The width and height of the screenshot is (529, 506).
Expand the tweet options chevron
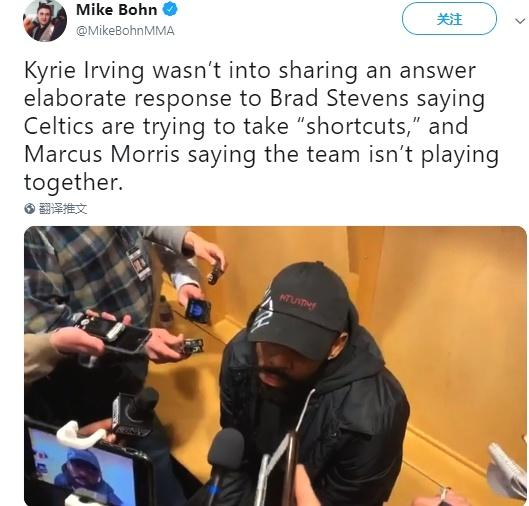520,21
